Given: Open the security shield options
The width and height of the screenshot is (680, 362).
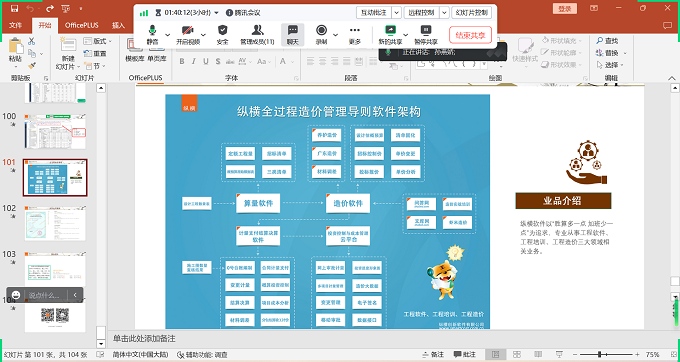Looking at the screenshot, I should pos(222,35).
